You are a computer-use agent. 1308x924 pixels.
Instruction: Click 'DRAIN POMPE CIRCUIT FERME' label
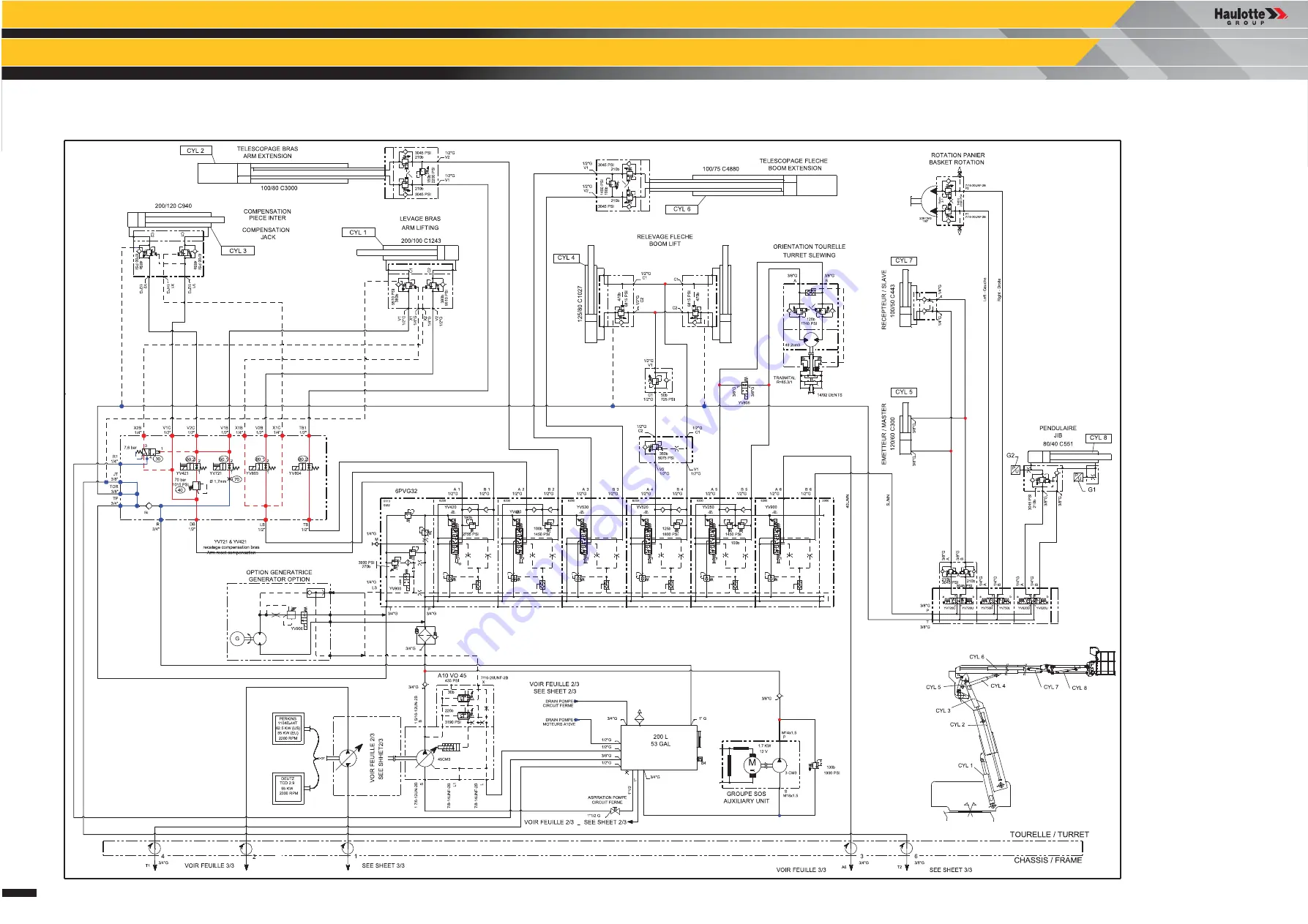tap(558, 704)
